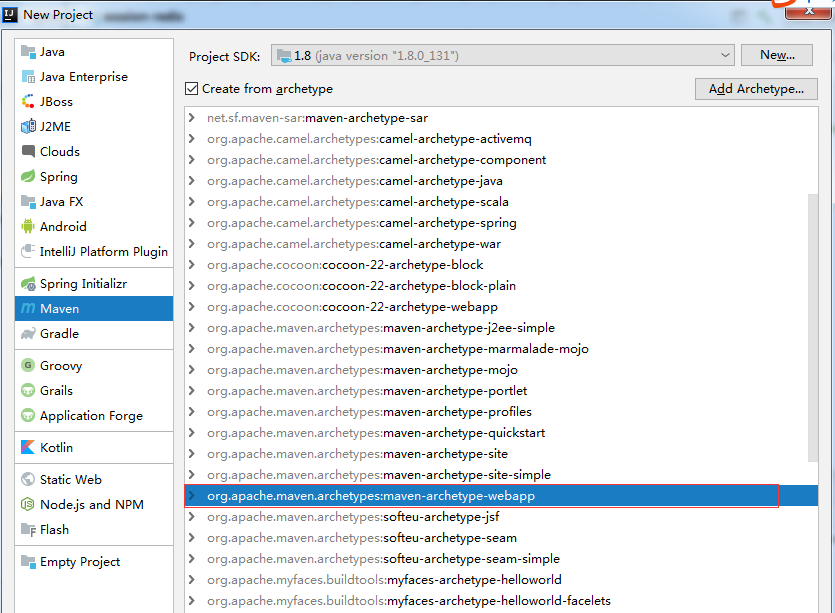Click the SDK folder icon in combo box
This screenshot has height=613, width=835.
[x=284, y=55]
